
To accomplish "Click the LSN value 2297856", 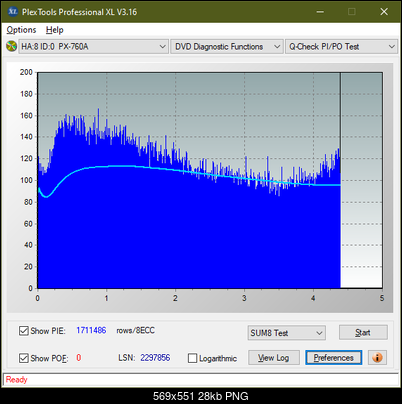I will (x=155, y=358).
